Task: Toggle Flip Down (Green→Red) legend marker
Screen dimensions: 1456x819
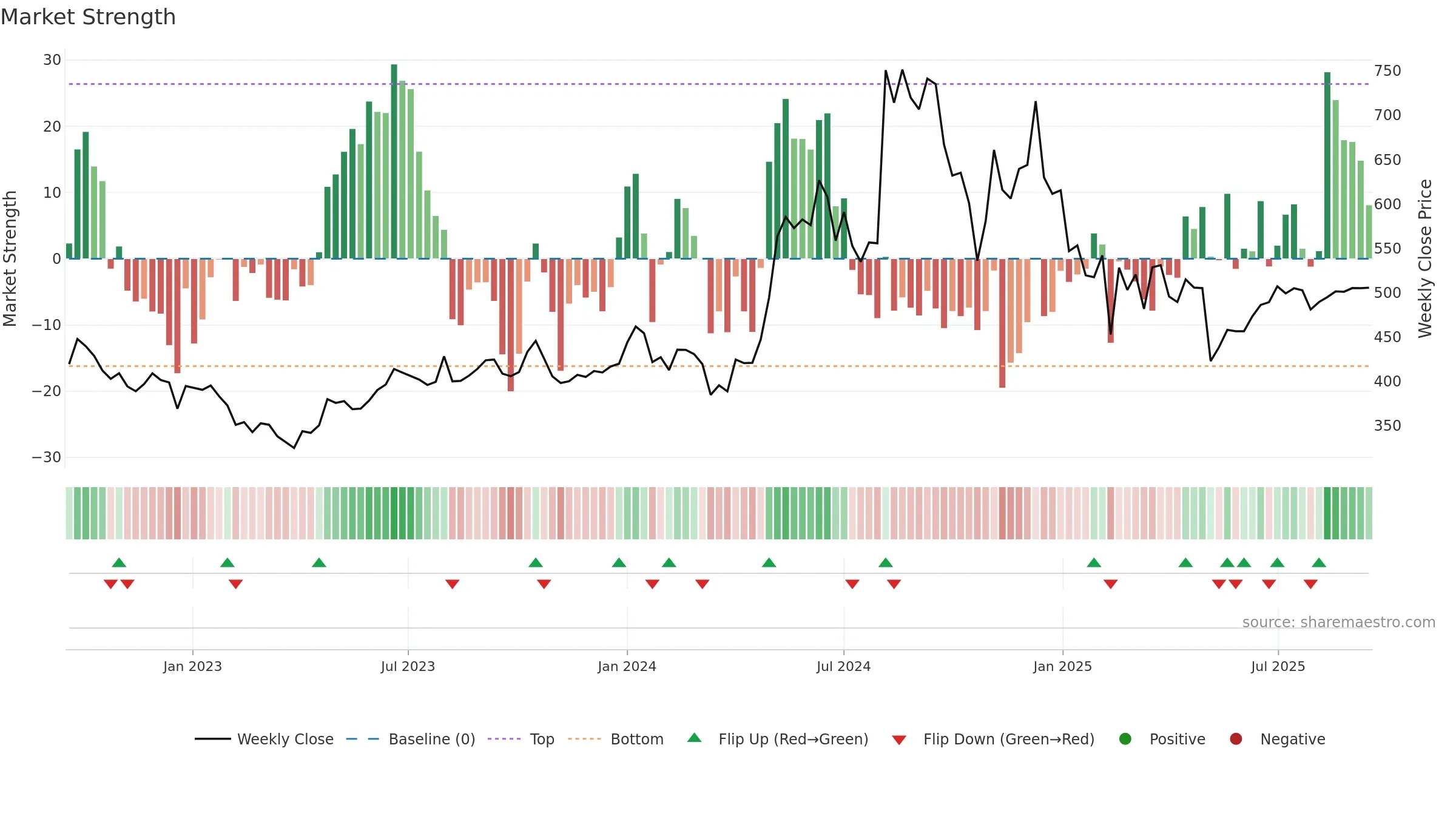Action: [993, 739]
